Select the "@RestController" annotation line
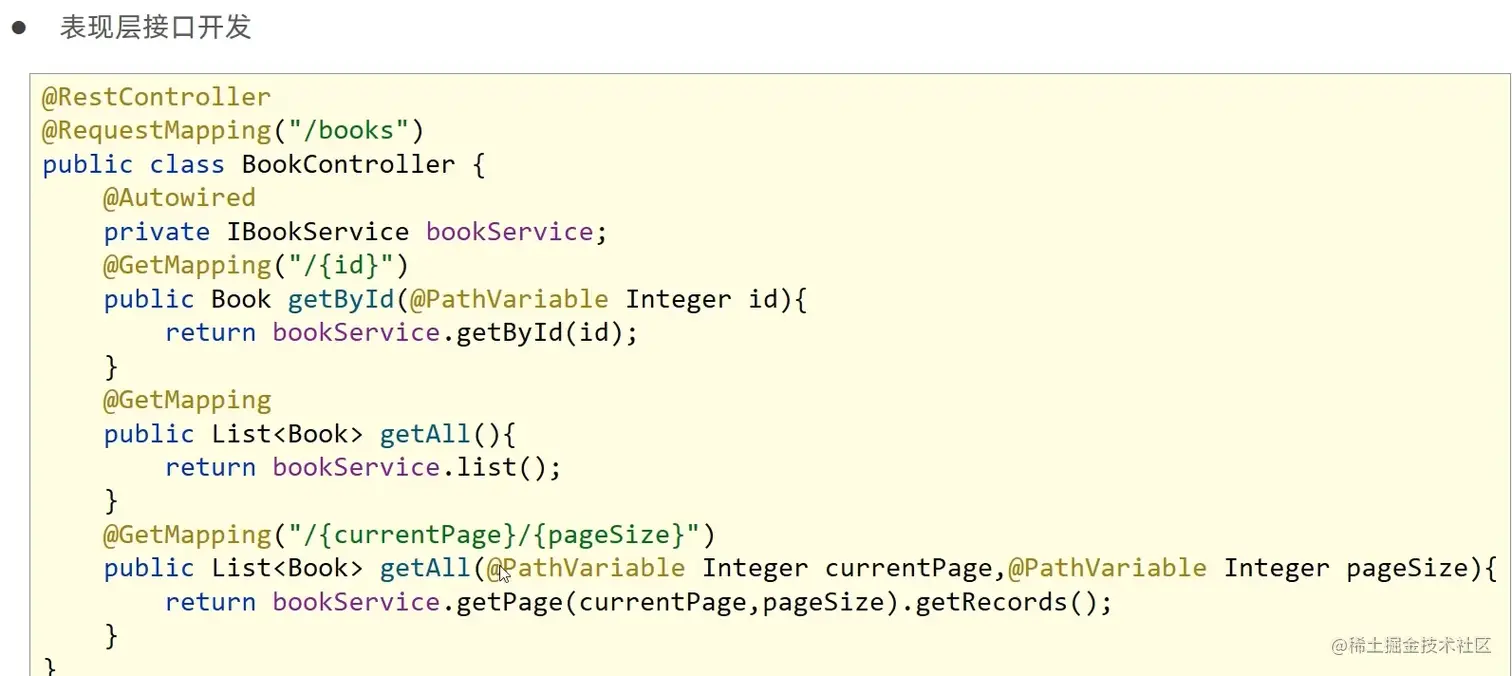Image resolution: width=1512 pixels, height=676 pixels. pos(156,97)
